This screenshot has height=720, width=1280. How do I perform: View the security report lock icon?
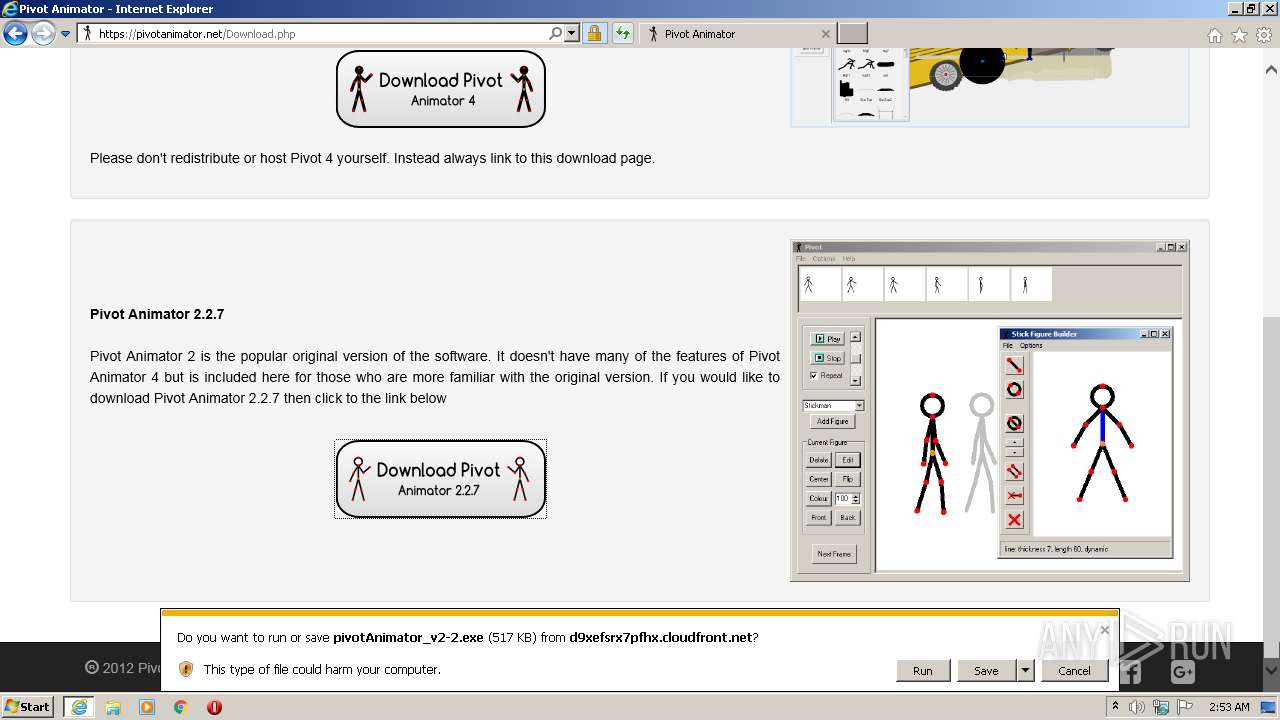click(x=594, y=34)
